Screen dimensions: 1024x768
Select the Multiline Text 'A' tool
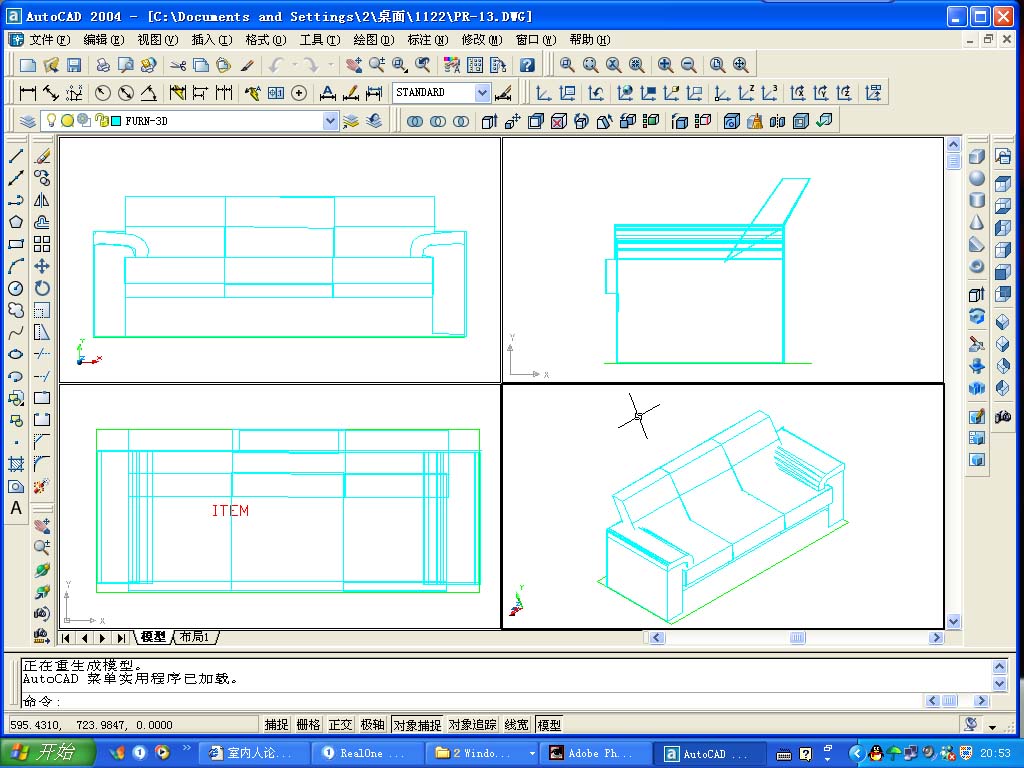pyautogui.click(x=16, y=508)
